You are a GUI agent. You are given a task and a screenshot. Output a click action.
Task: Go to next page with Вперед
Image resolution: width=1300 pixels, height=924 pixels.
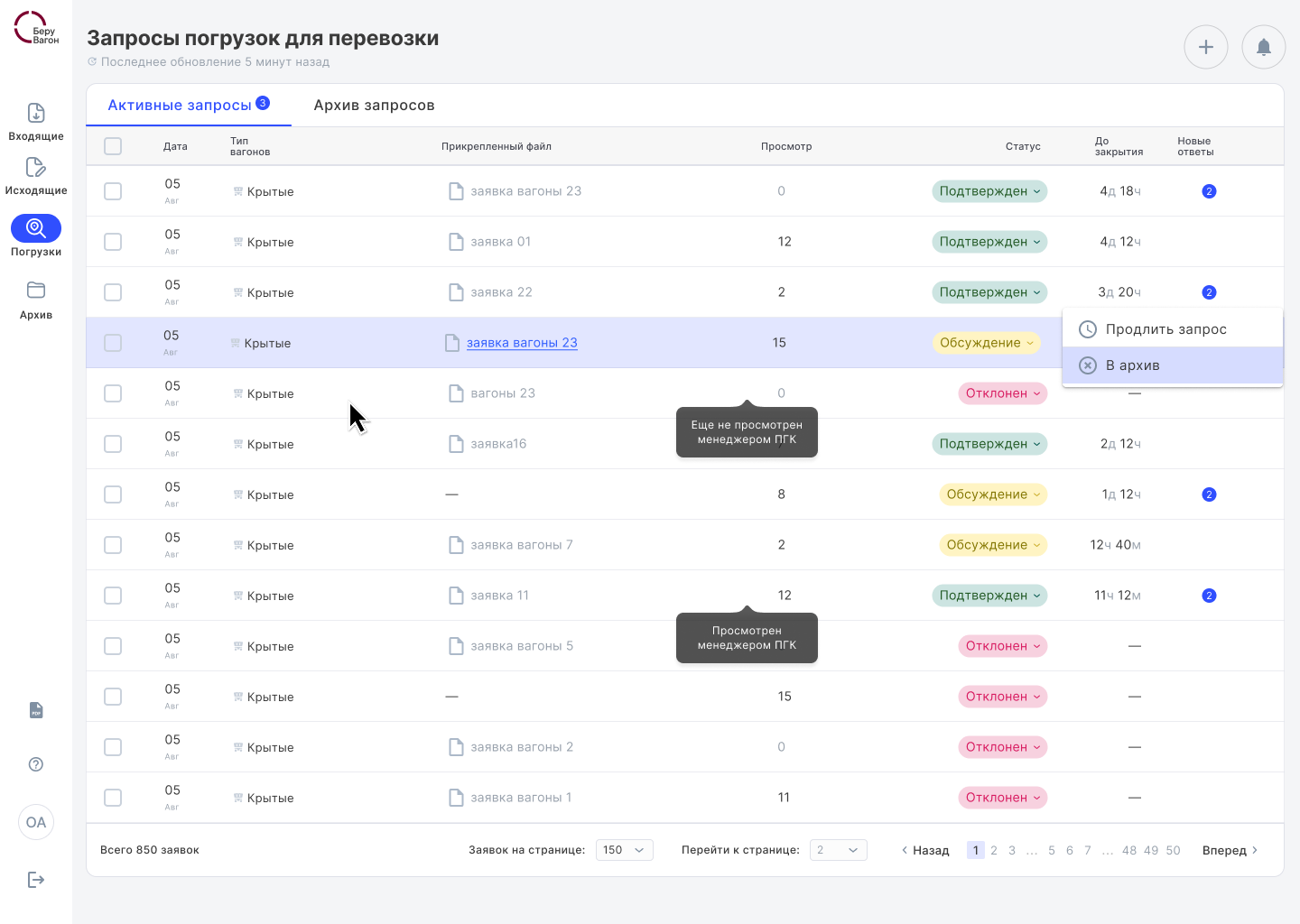1229,850
